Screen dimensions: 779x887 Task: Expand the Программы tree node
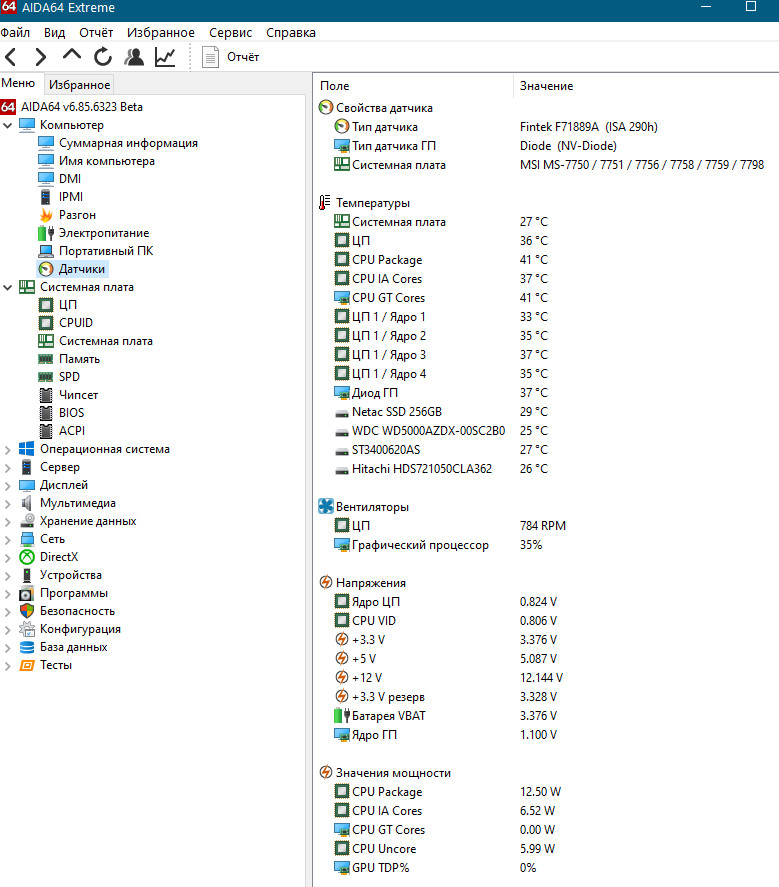click(x=7, y=594)
